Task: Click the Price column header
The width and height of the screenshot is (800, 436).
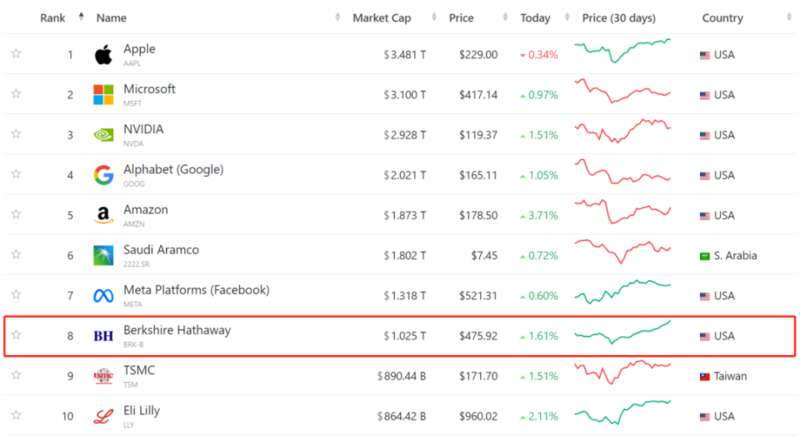Action: [x=461, y=18]
